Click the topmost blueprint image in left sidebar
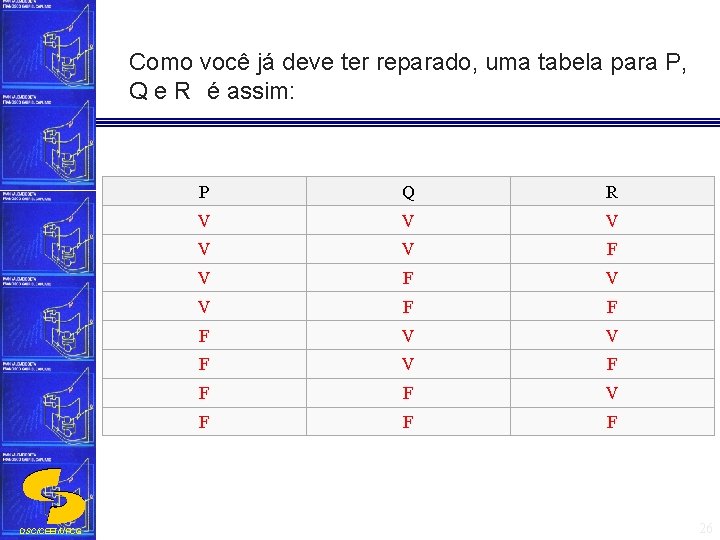Screen dimensions: 720x540 (x=48, y=50)
